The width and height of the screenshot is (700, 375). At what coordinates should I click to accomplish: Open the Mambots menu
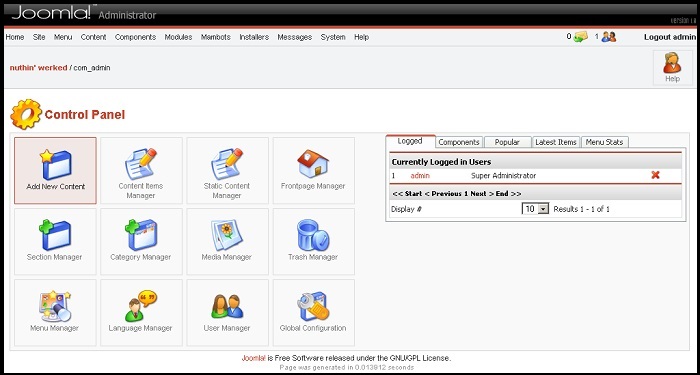216,38
